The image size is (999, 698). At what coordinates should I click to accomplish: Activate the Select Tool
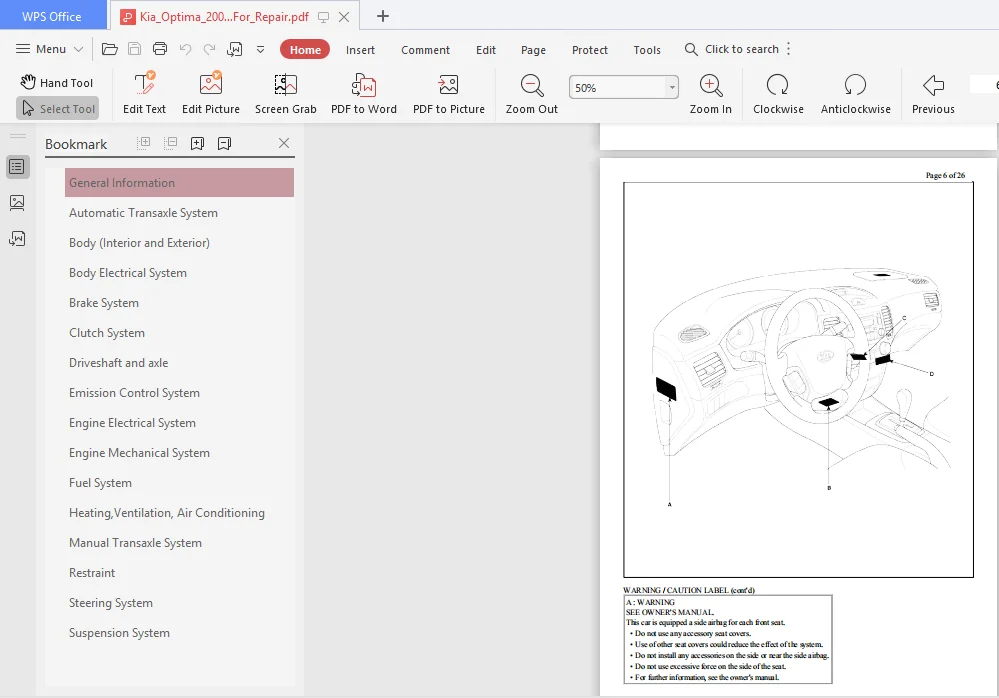[x=58, y=109]
